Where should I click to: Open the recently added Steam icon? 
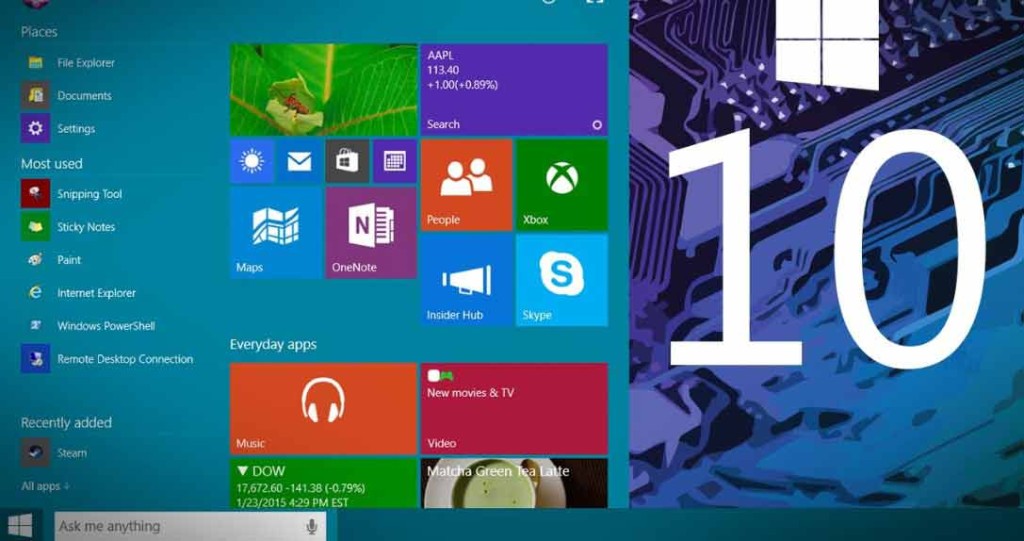pyautogui.click(x=35, y=453)
